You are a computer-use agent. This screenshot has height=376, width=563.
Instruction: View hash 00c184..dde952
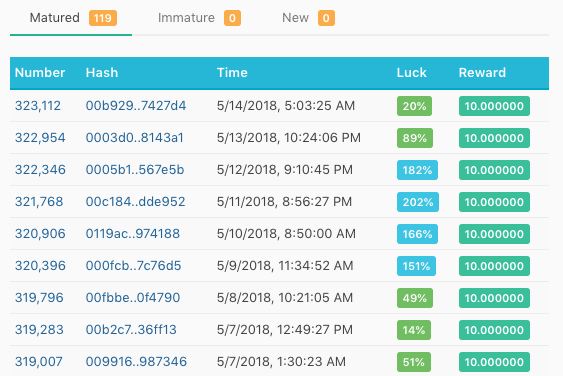(135, 202)
